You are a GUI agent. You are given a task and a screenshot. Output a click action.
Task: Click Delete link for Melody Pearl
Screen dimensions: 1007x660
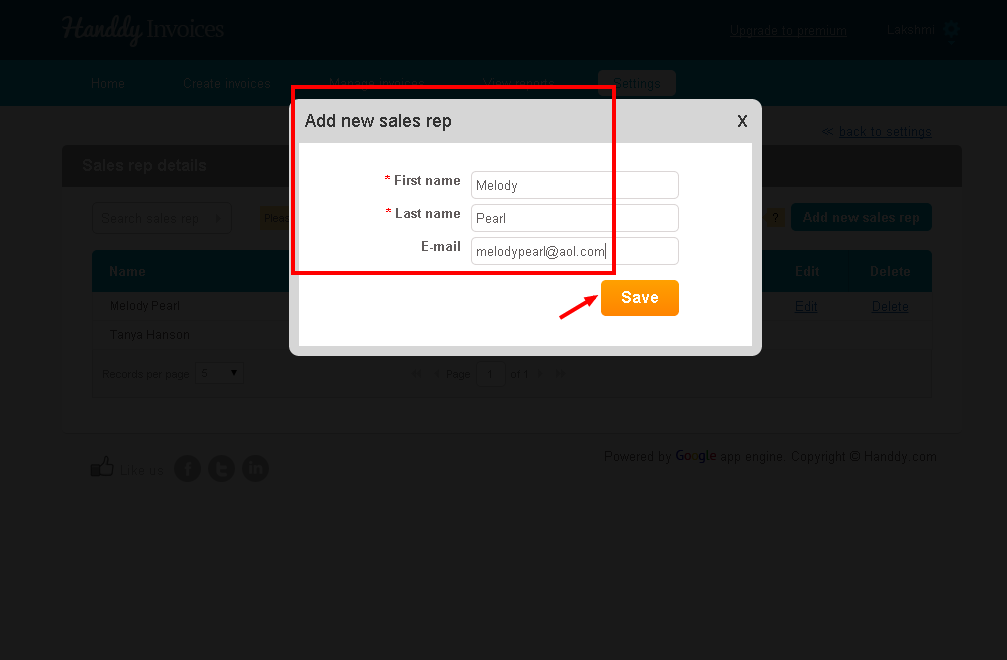890,306
